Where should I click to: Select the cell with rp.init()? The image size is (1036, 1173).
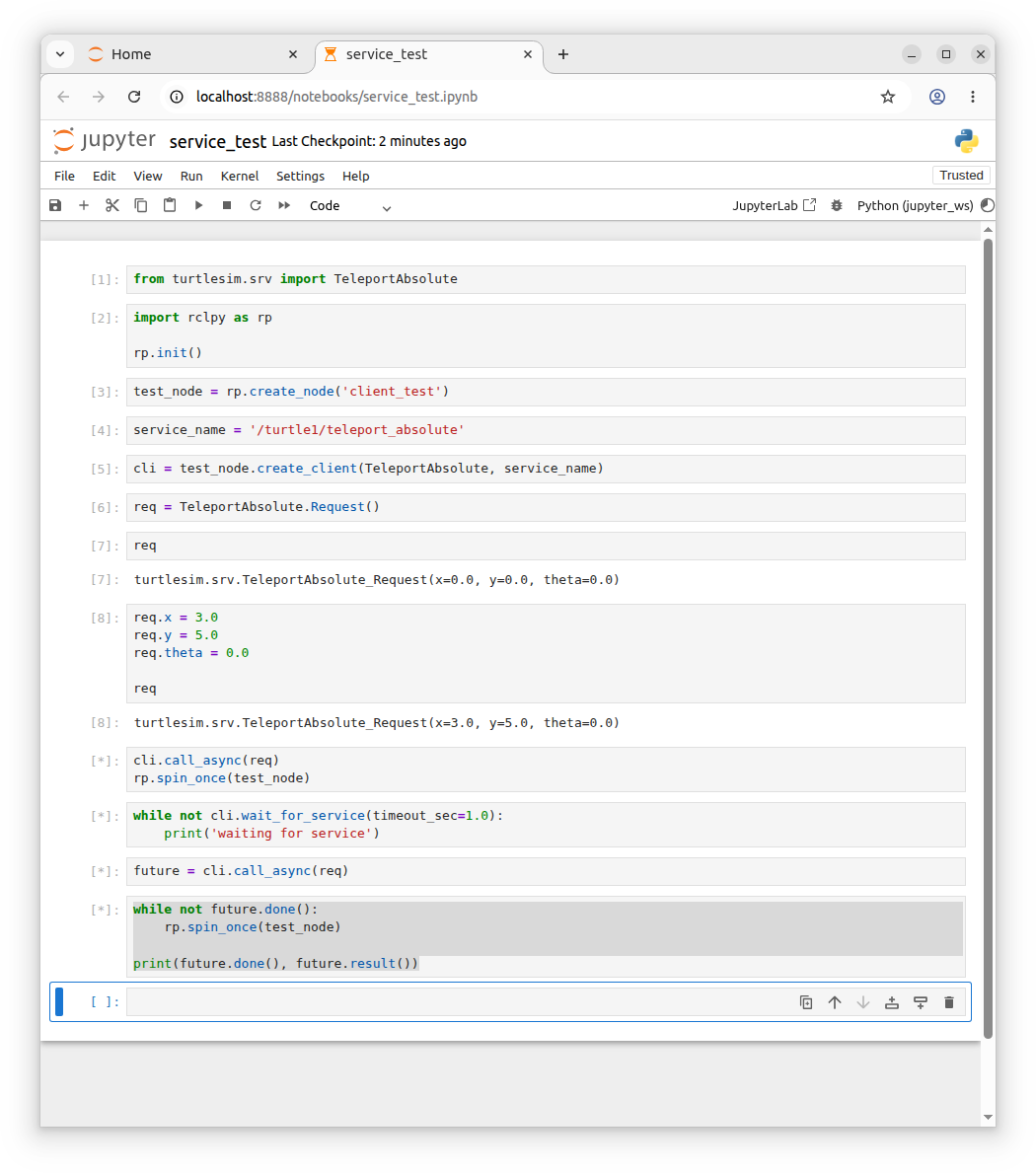point(546,335)
